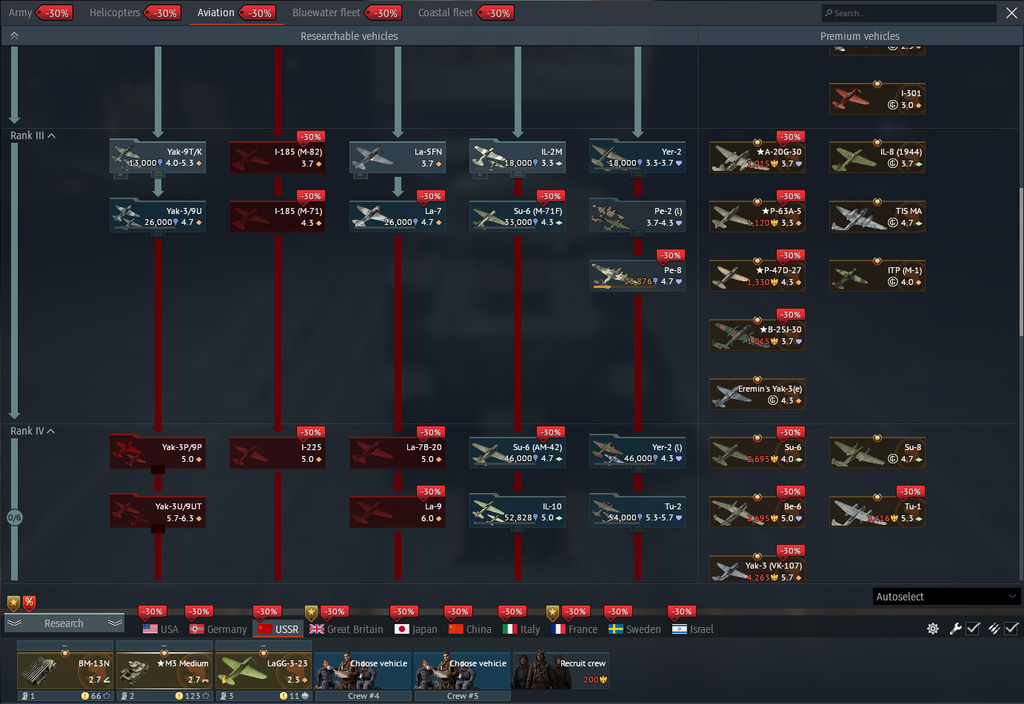
Task: Select the premium I-301 fighter
Action: pyautogui.click(x=877, y=99)
